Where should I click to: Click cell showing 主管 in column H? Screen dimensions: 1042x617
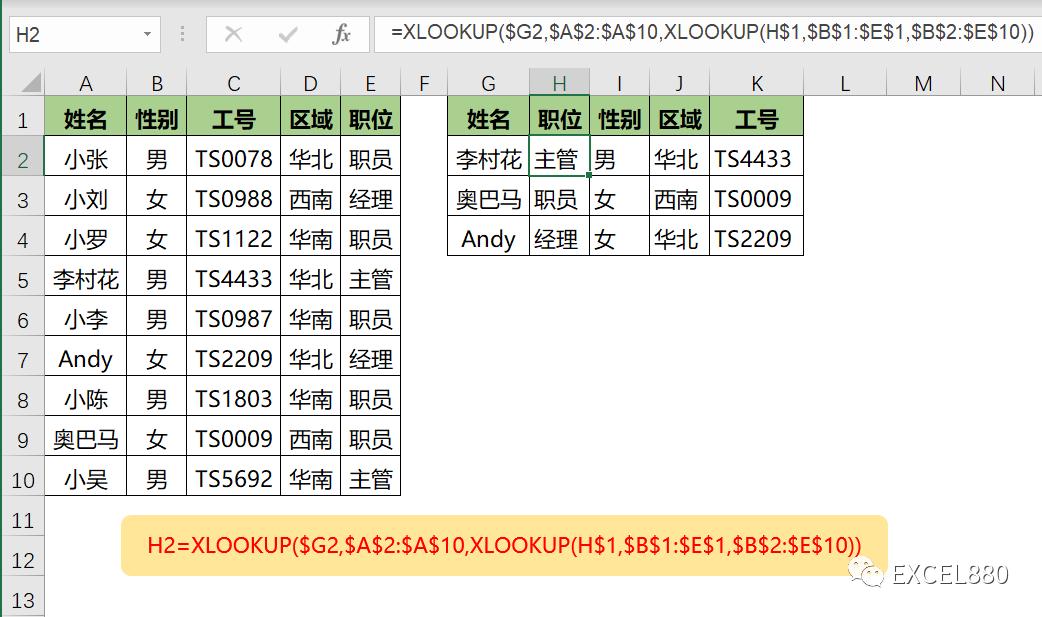pos(559,158)
